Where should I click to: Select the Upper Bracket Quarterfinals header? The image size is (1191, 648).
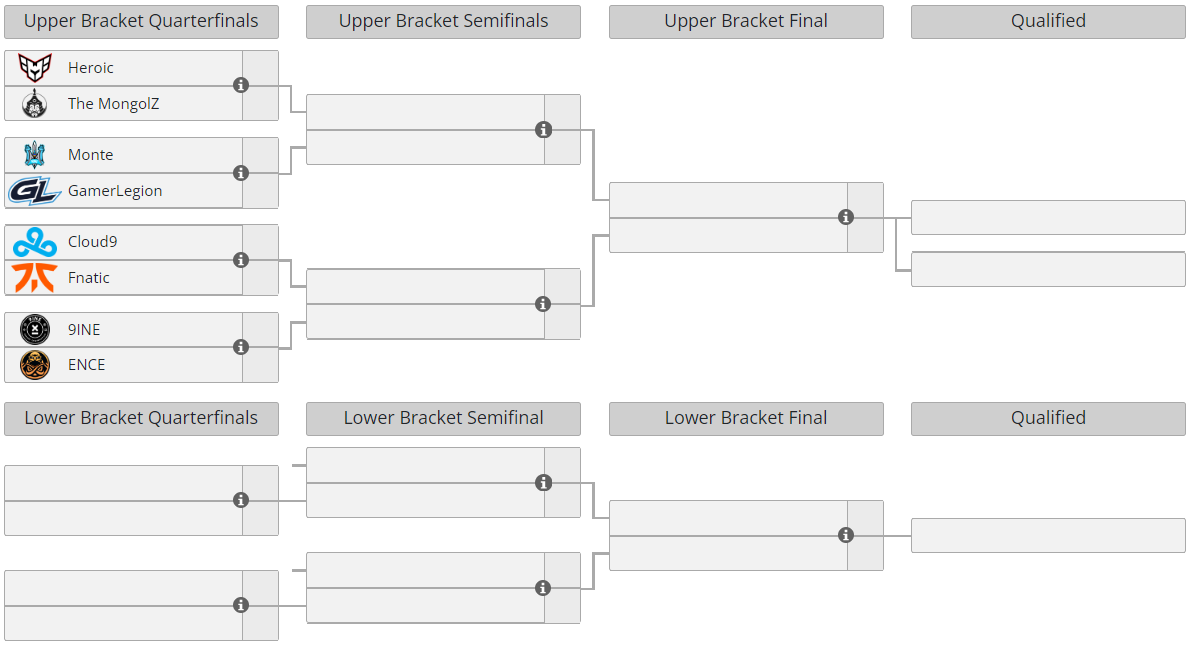coord(141,21)
